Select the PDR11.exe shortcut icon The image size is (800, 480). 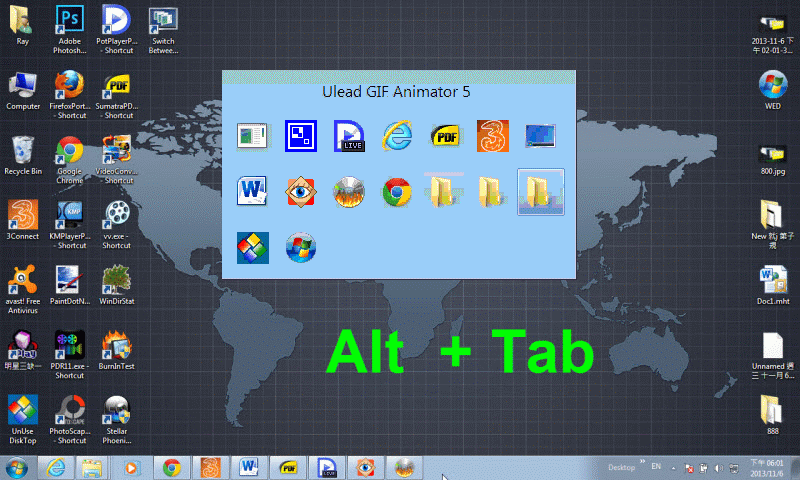tap(70, 355)
